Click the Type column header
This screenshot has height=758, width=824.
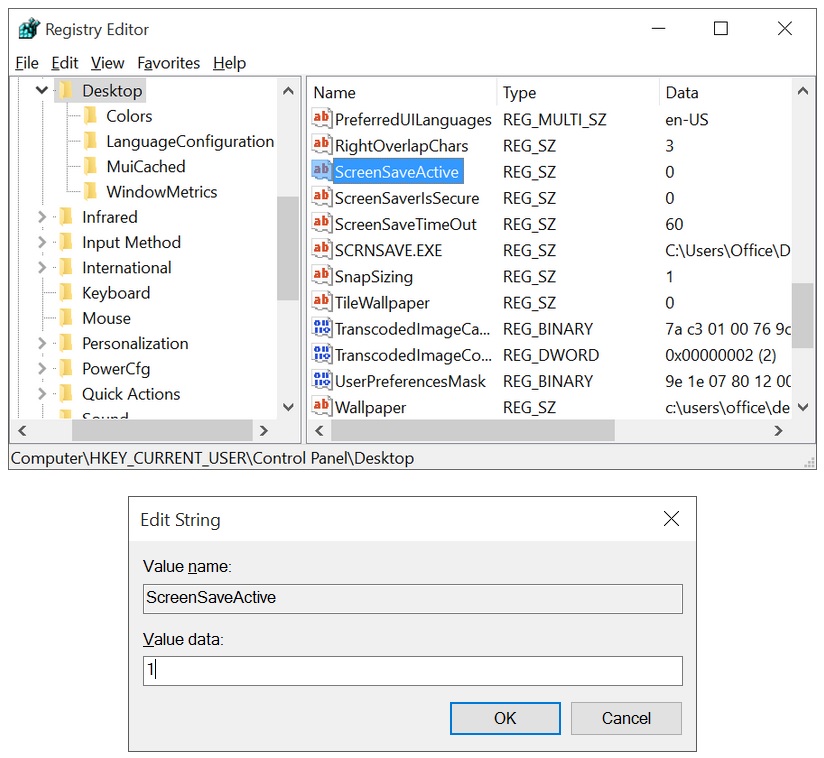(x=519, y=93)
